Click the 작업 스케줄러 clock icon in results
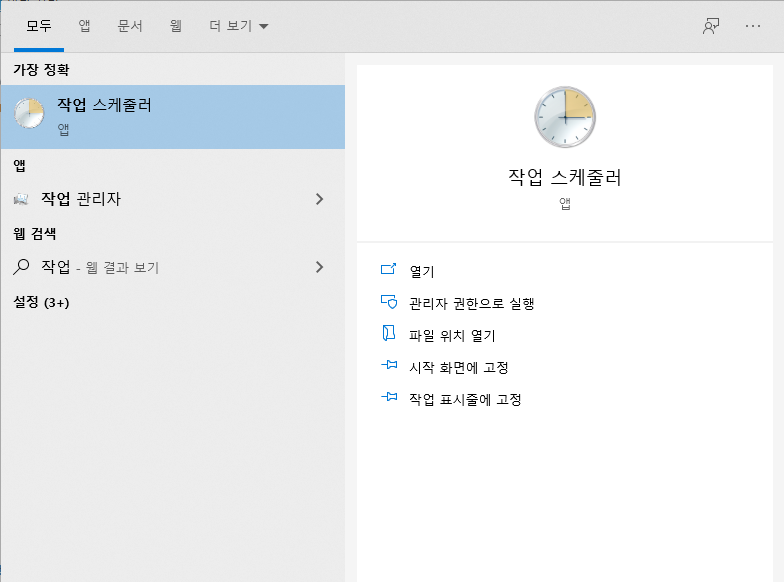Screen dimensions: 784x582 click(29, 114)
